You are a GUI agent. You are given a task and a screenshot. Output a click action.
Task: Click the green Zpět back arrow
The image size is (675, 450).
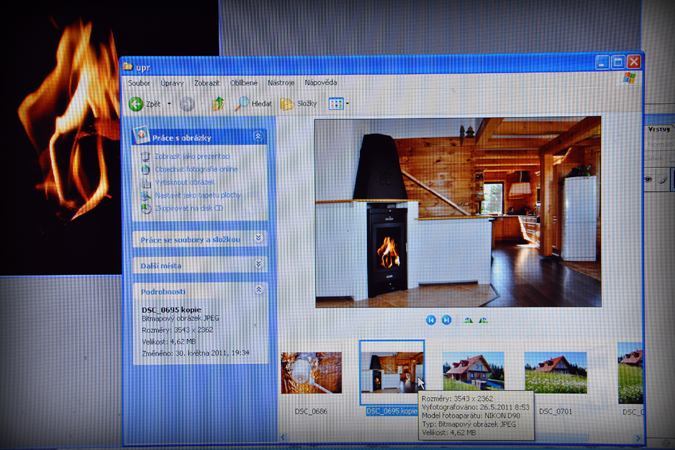tap(136, 104)
